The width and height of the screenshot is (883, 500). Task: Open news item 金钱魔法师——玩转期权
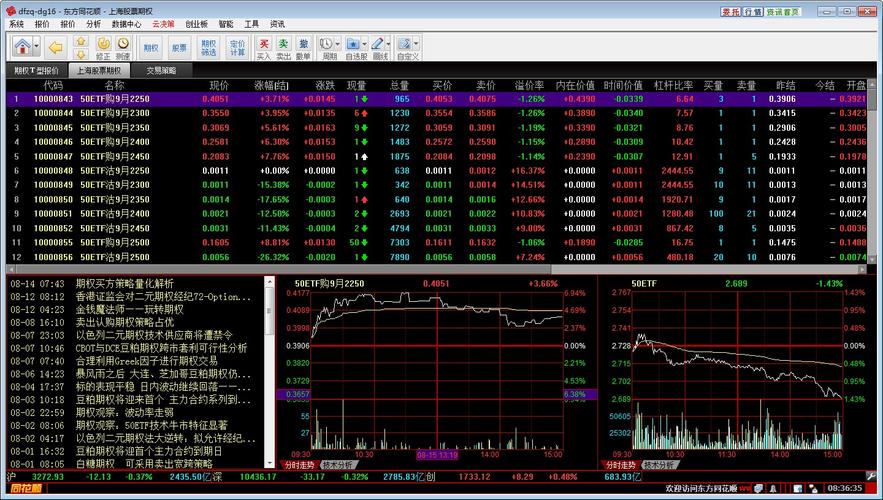click(130, 310)
